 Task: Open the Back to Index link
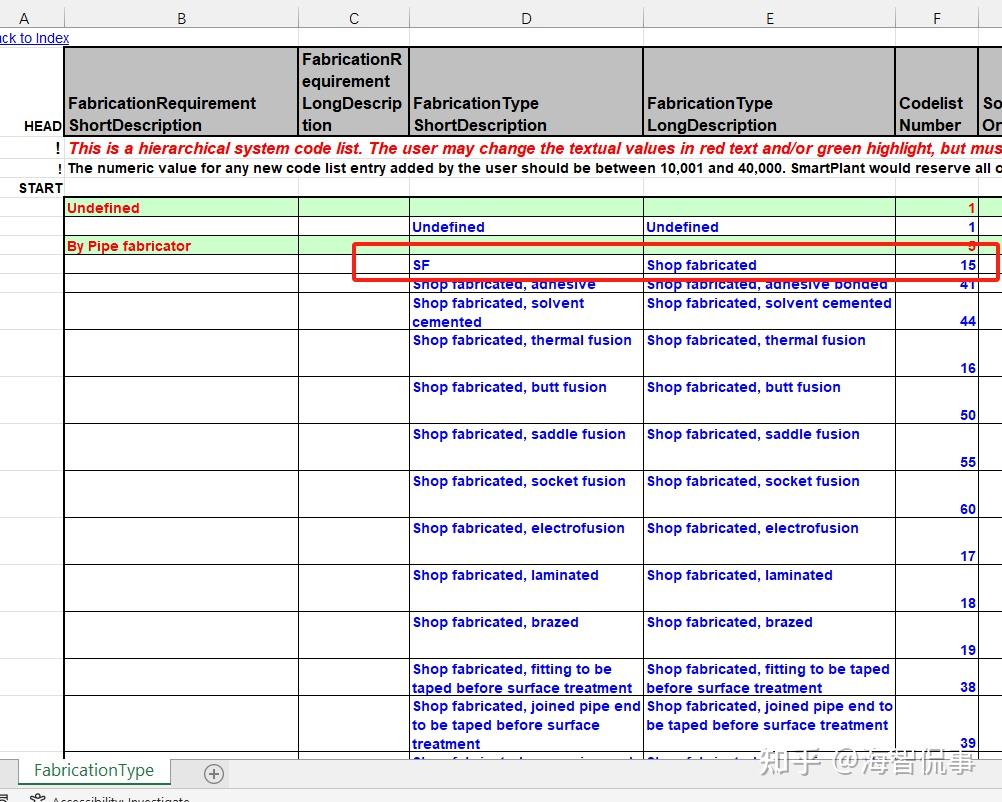(34, 38)
